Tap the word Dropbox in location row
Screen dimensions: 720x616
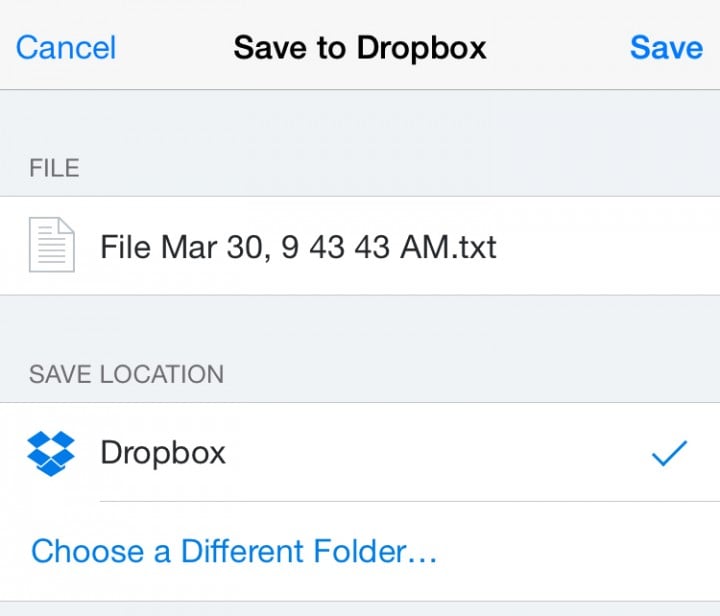pos(163,453)
